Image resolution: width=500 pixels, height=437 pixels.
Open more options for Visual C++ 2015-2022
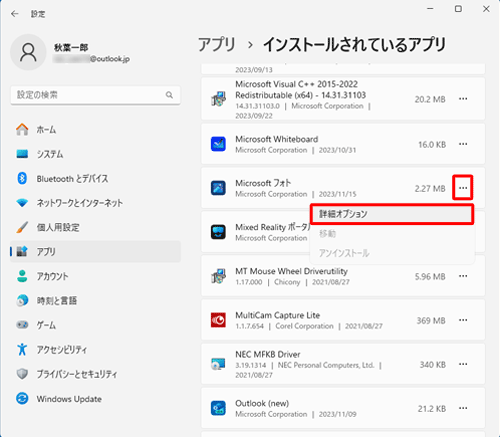(463, 99)
